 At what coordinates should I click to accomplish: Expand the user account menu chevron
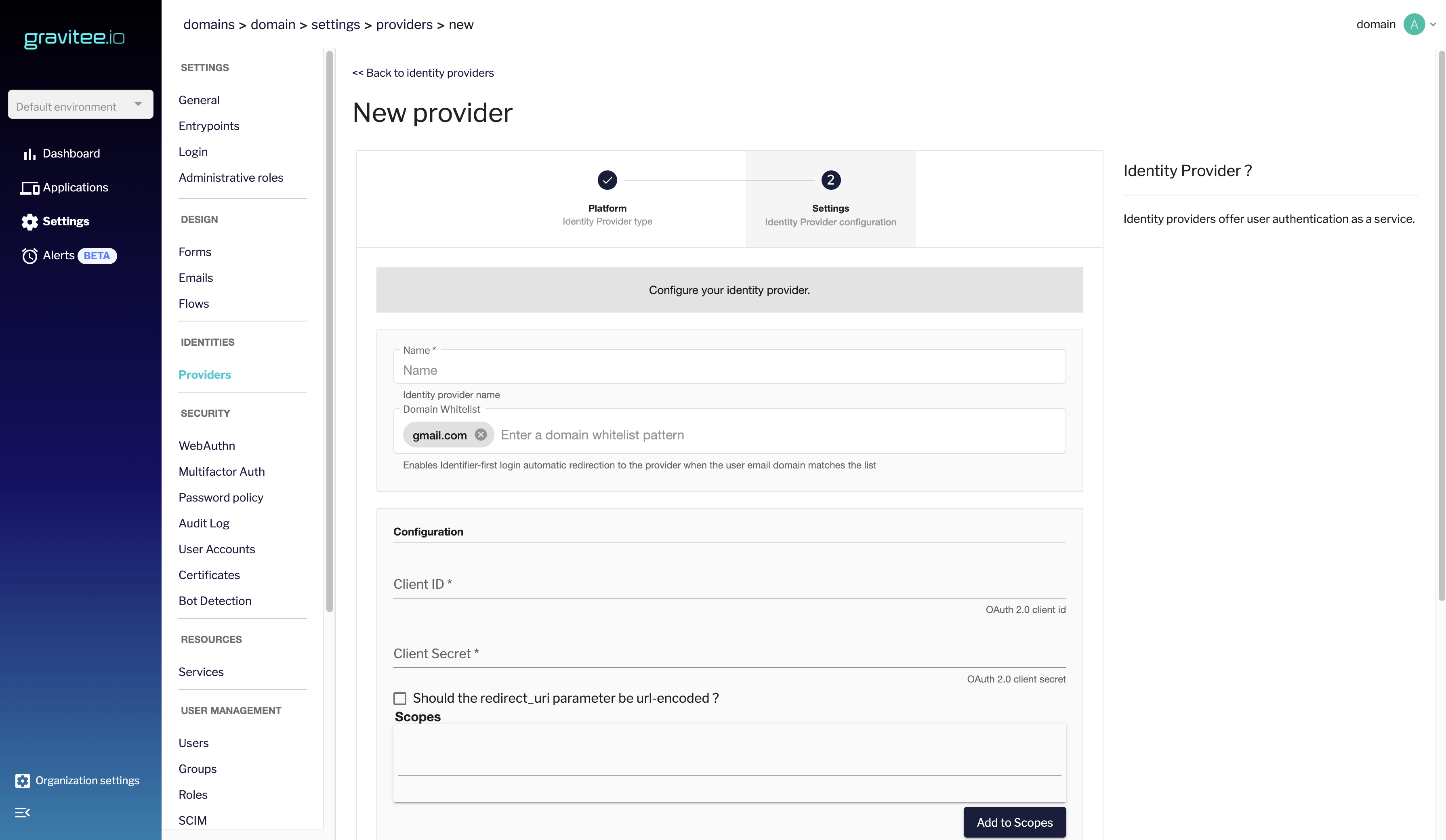[1433, 24]
